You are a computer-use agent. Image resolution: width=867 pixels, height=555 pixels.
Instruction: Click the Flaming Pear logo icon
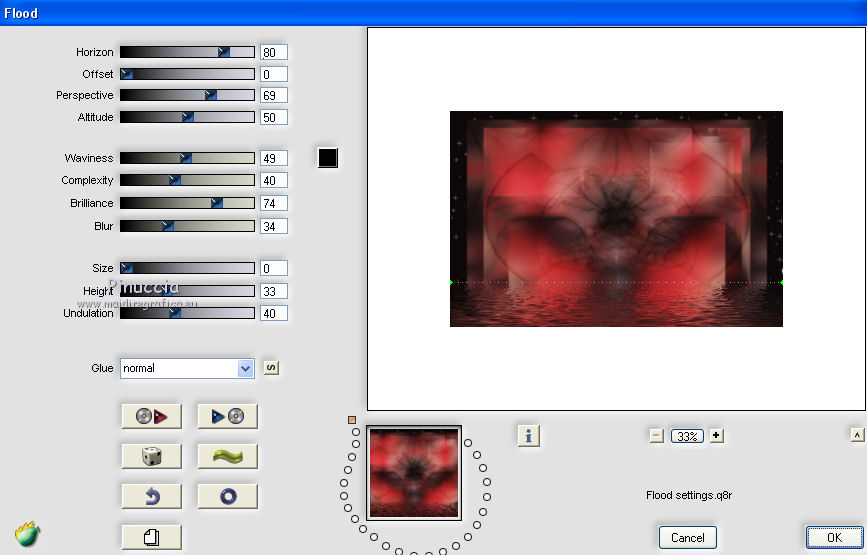(x=27, y=534)
